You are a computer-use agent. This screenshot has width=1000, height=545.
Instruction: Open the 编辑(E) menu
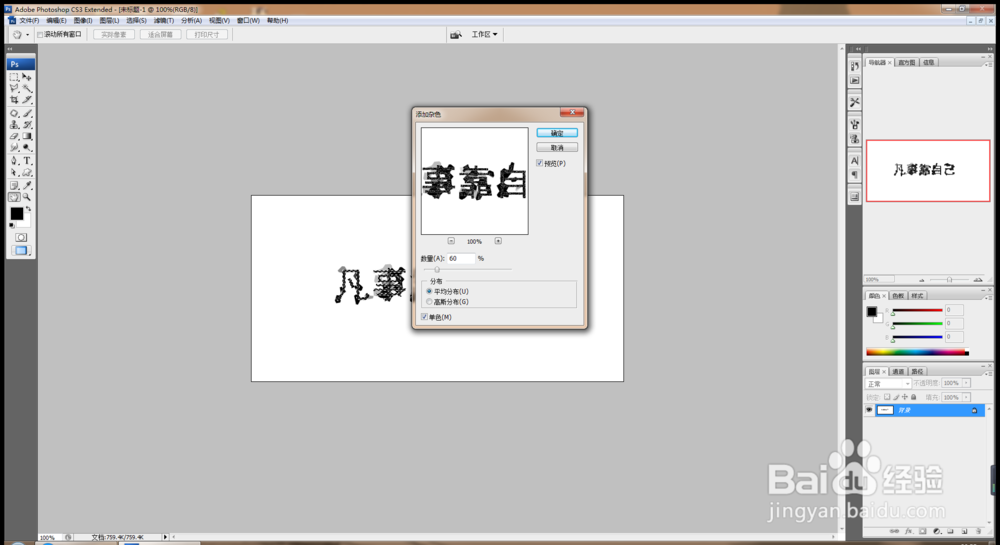(56, 20)
